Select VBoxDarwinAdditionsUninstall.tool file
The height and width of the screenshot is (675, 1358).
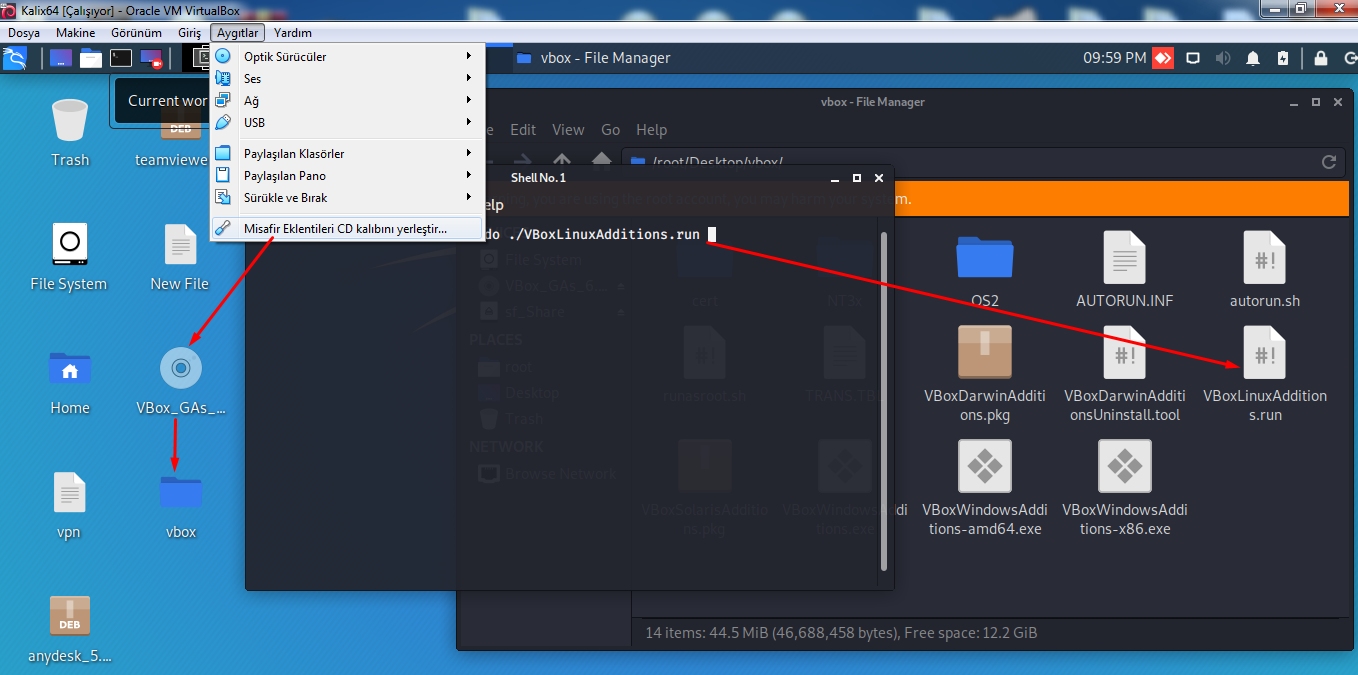click(1125, 373)
